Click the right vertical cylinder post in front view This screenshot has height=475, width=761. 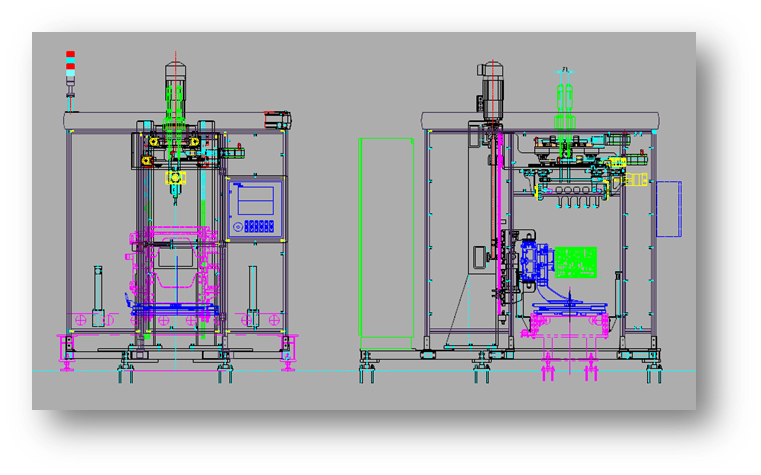point(252,295)
